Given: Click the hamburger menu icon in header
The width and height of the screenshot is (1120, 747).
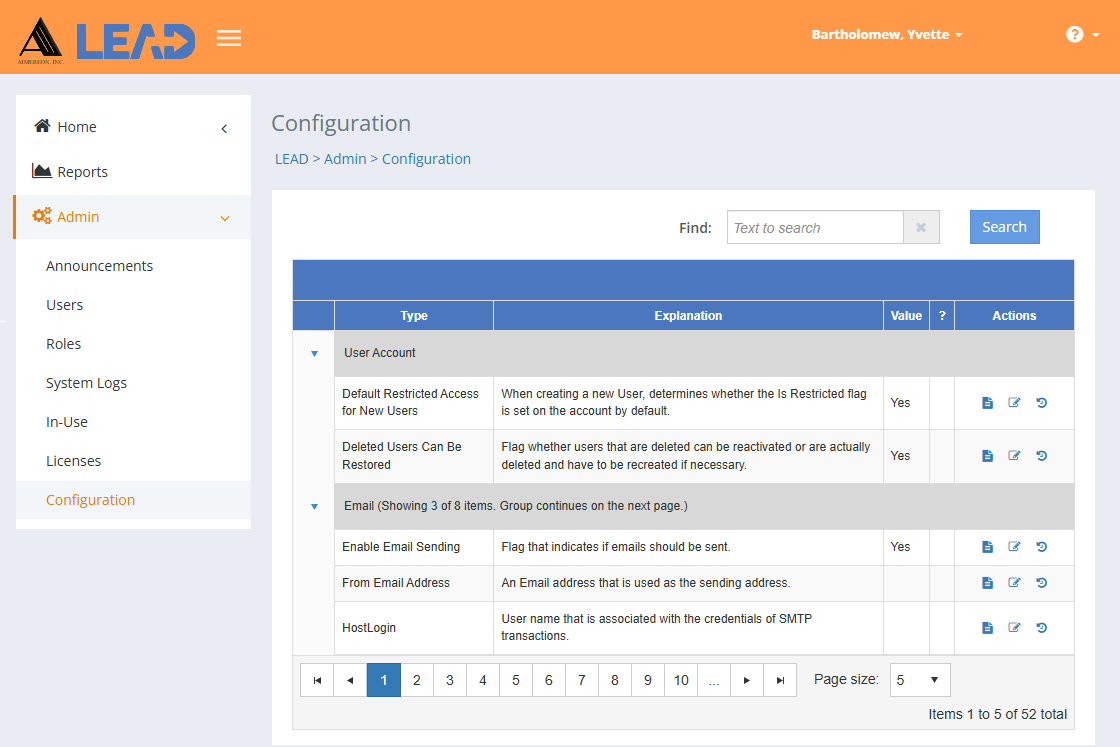Looking at the screenshot, I should tap(229, 38).
